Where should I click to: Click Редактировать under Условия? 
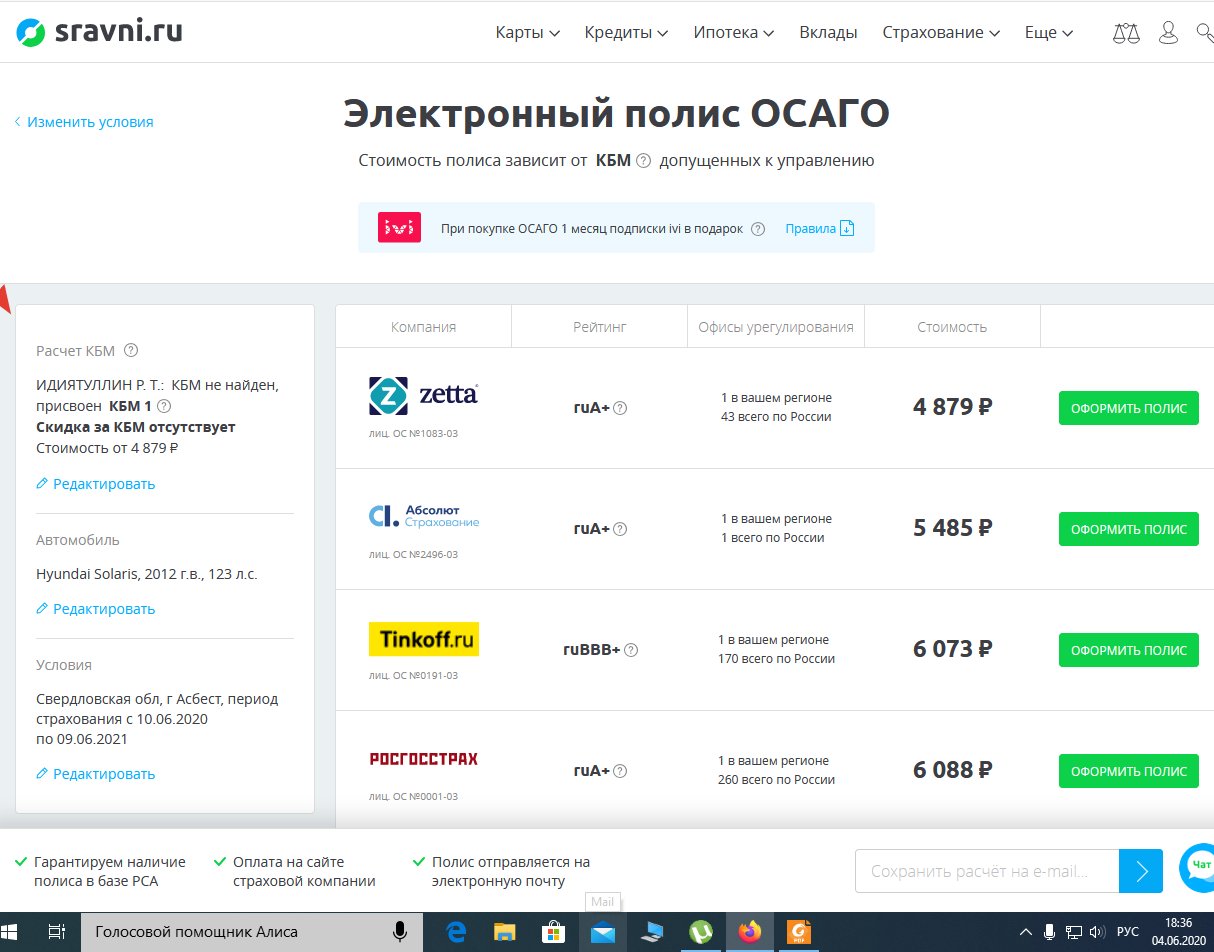point(96,774)
